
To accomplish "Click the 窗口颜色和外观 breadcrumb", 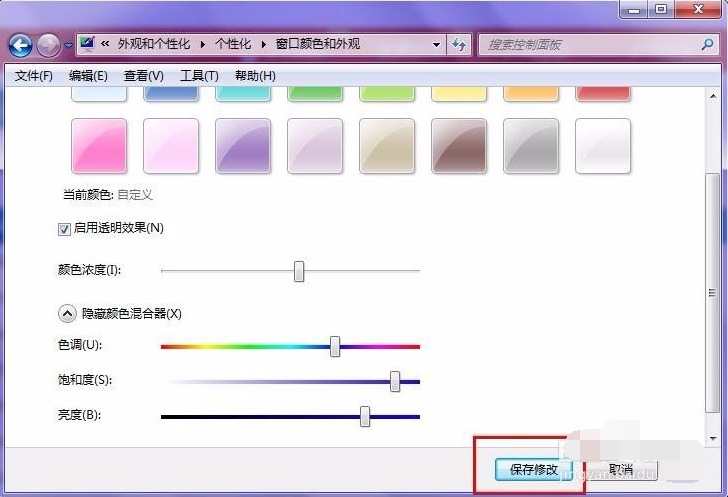I will [318, 44].
